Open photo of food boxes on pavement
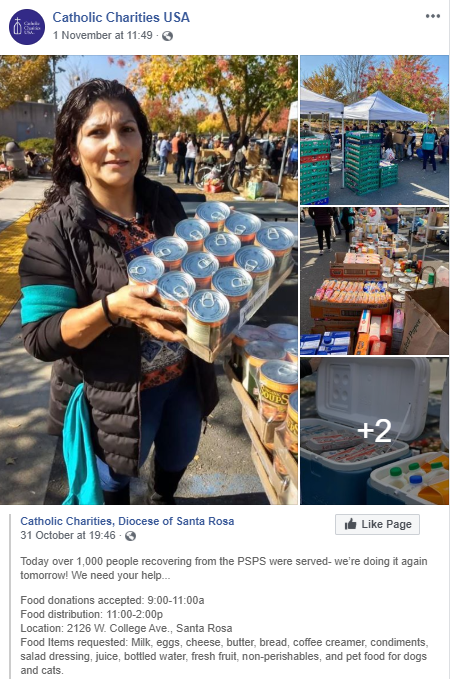This screenshot has width=450, height=679. tap(374, 281)
